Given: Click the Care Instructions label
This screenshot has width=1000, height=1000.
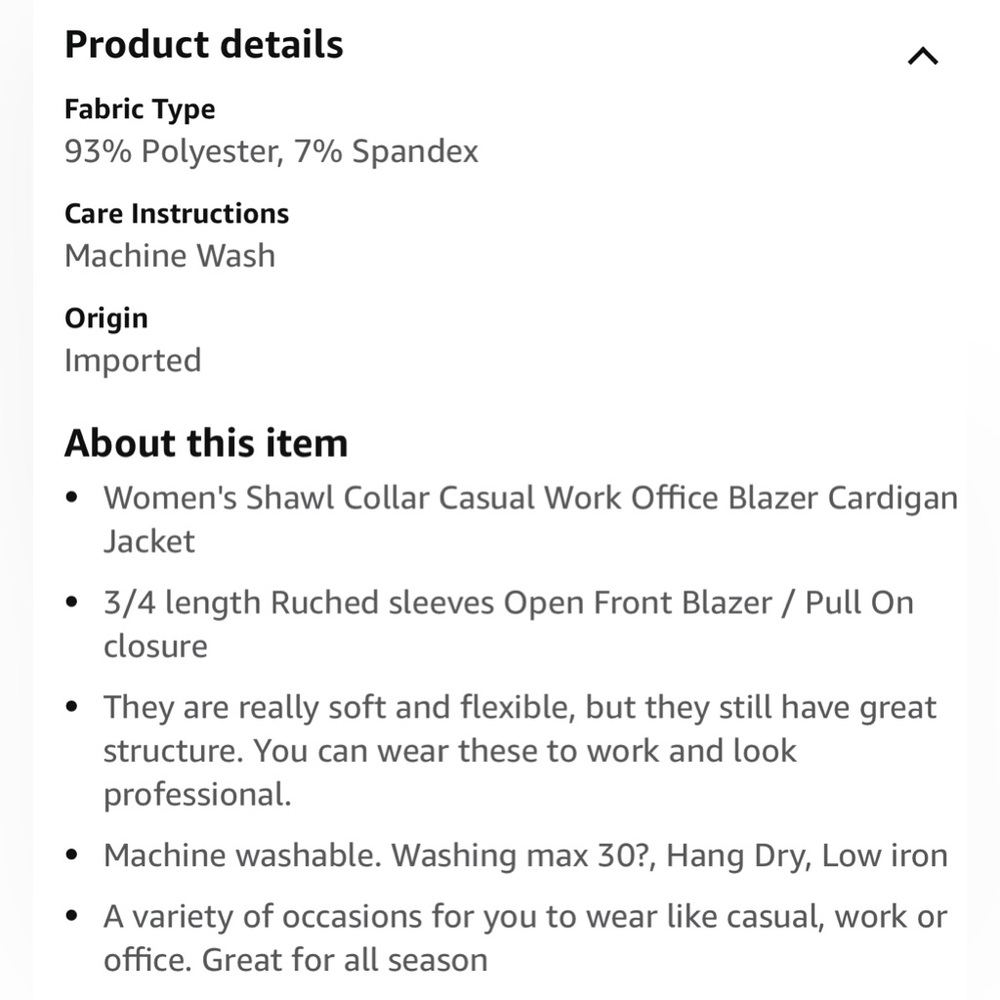Looking at the screenshot, I should (x=176, y=214).
